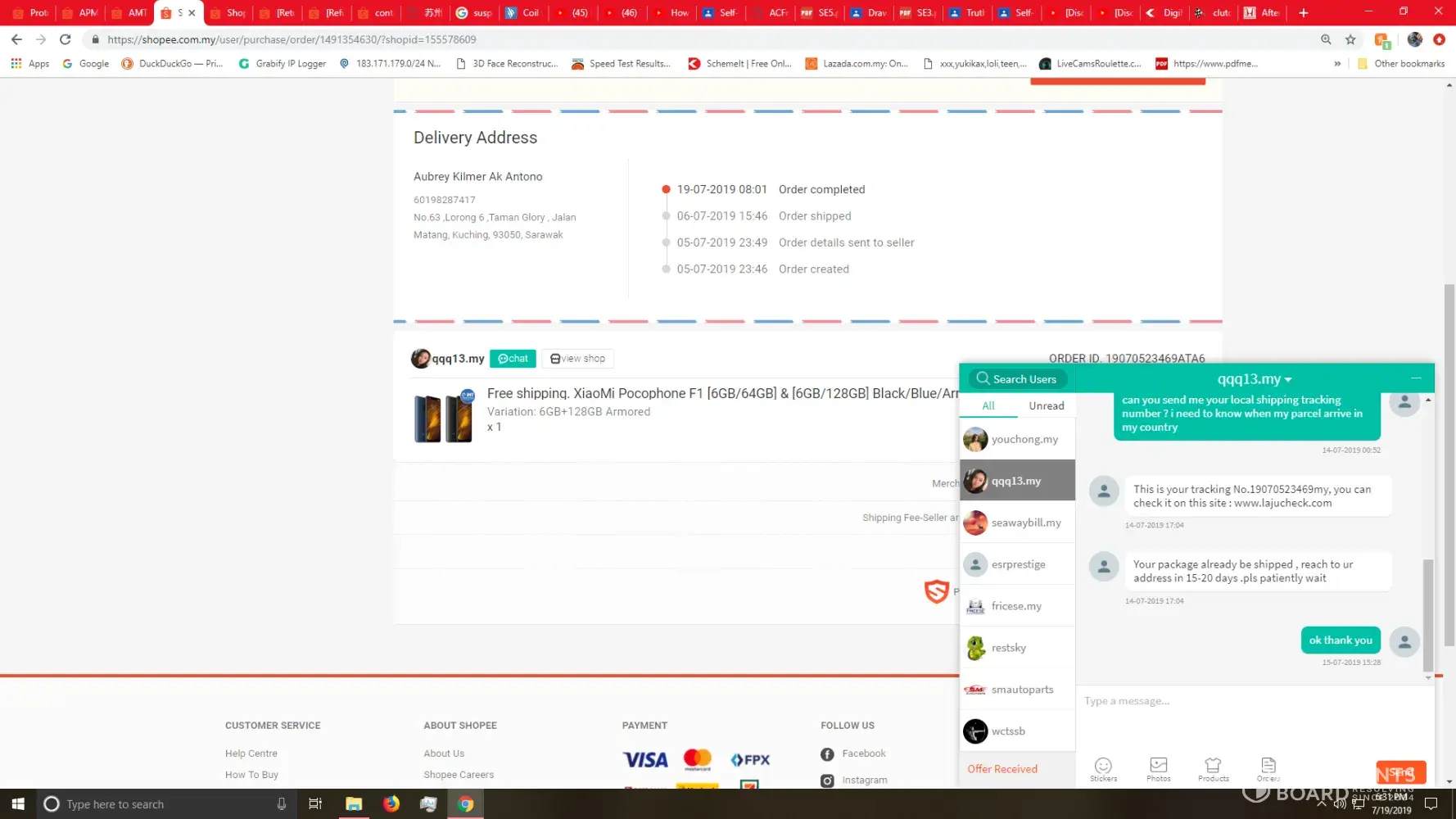Open the Orders picker in chat

click(1268, 769)
